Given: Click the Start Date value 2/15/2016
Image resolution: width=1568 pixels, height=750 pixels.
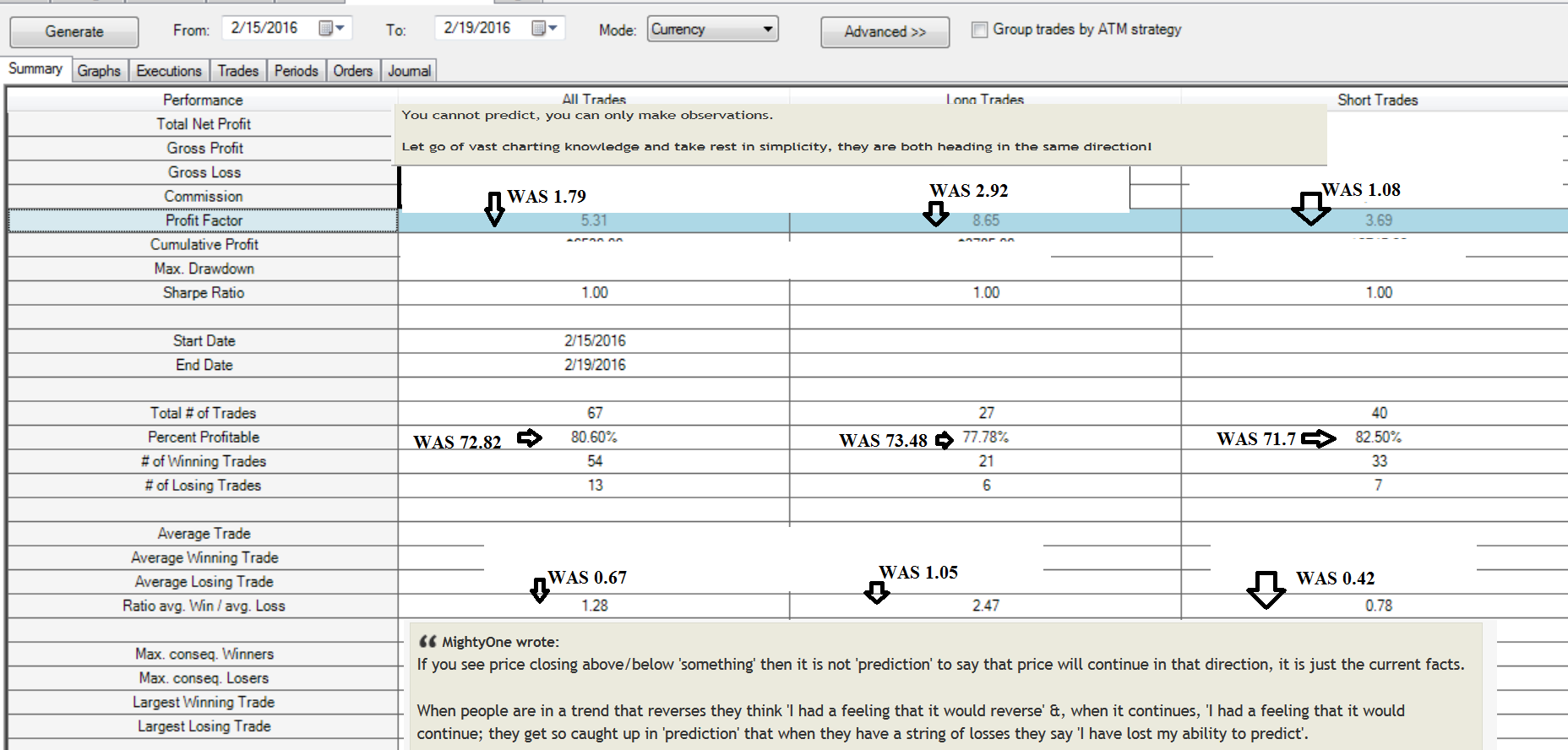Looking at the screenshot, I should tap(596, 340).
